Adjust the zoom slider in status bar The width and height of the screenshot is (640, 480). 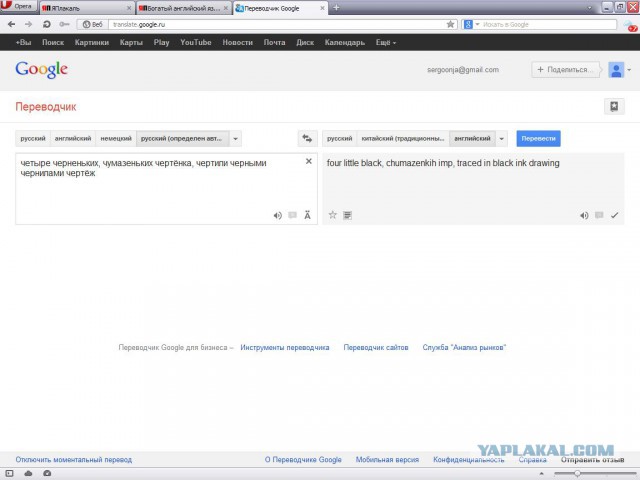pos(577,473)
